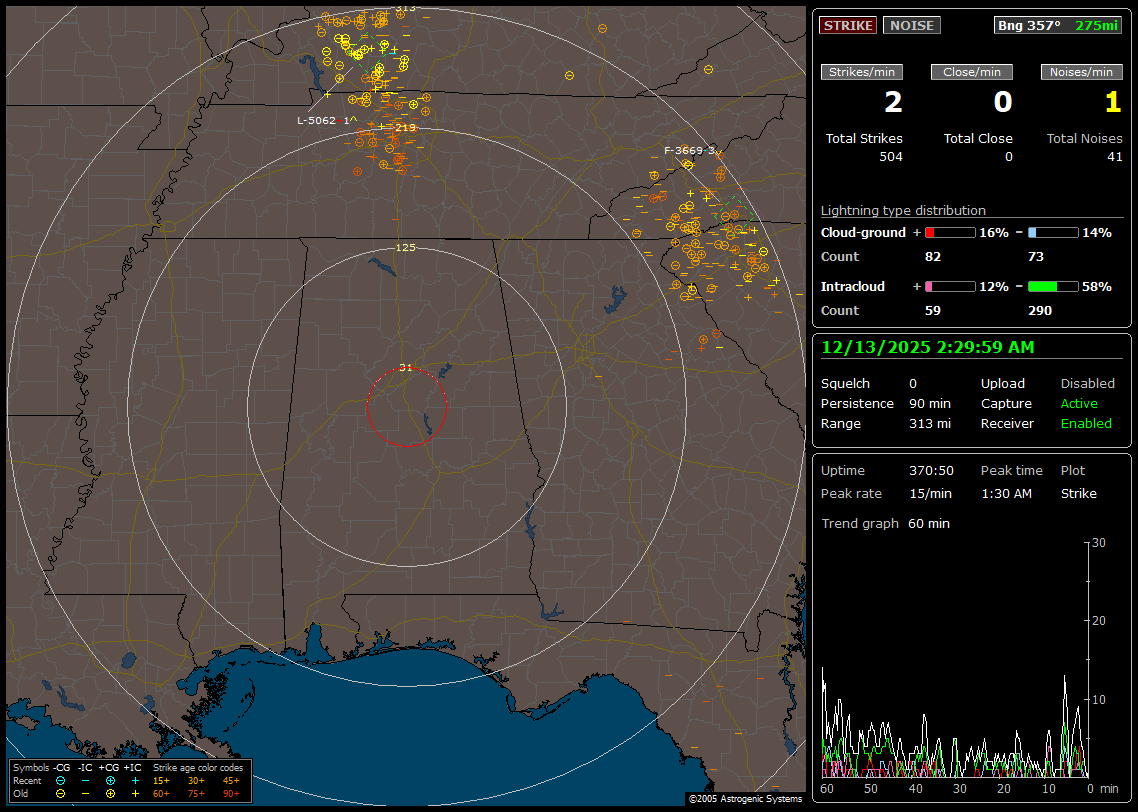Click the red positive cloud-ground 16% bar
1138x812 pixels.
tap(949, 233)
